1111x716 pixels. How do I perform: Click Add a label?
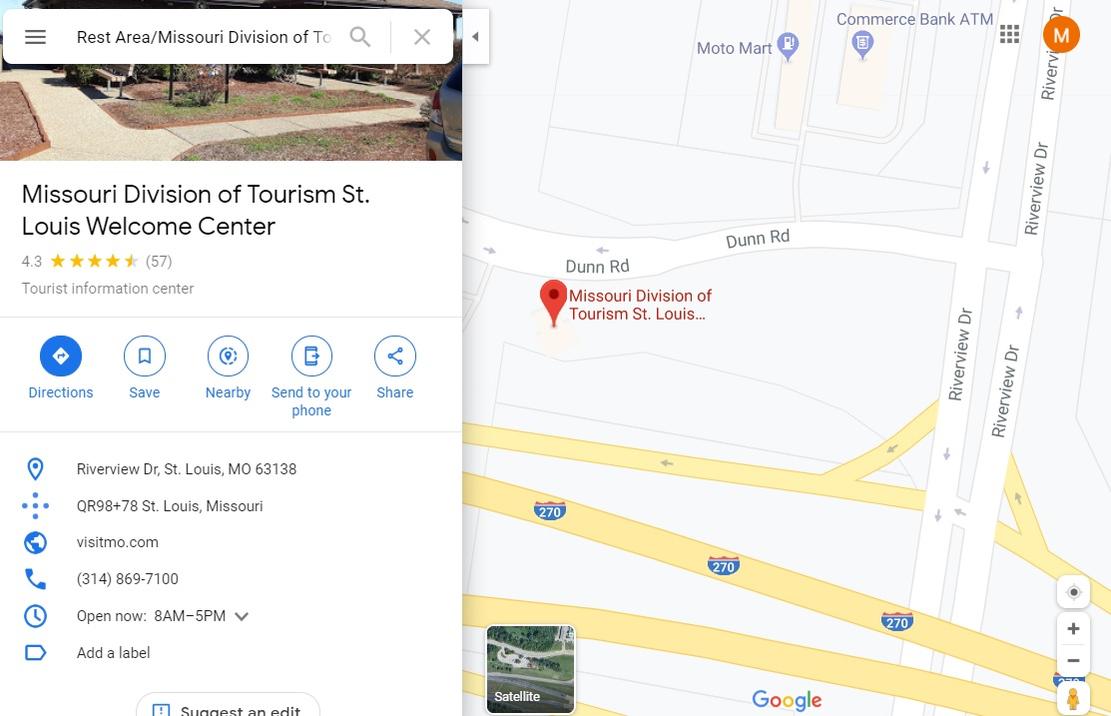(113, 653)
